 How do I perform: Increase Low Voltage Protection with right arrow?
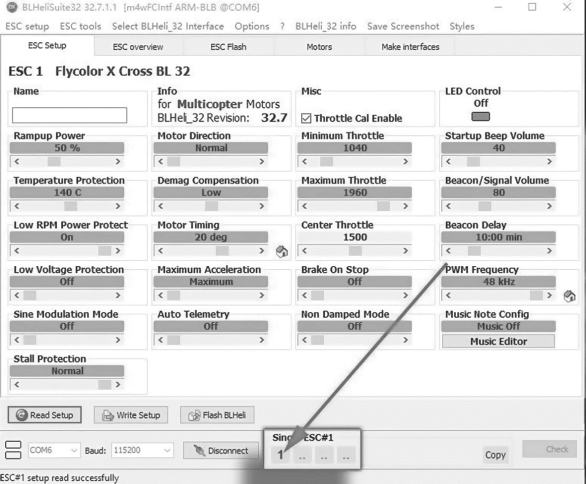click(118, 295)
